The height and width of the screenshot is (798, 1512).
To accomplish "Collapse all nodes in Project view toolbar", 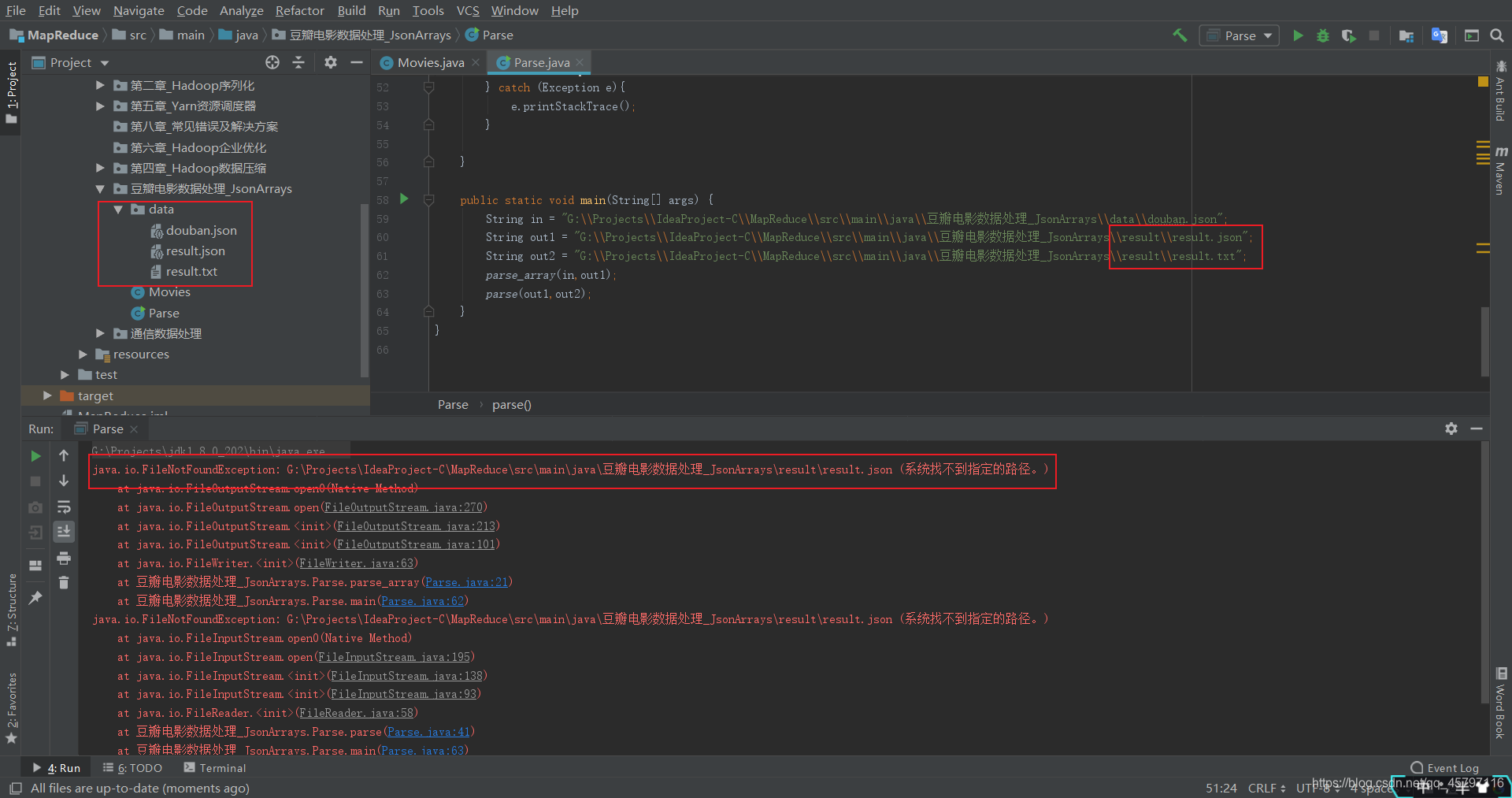I will pos(299,62).
